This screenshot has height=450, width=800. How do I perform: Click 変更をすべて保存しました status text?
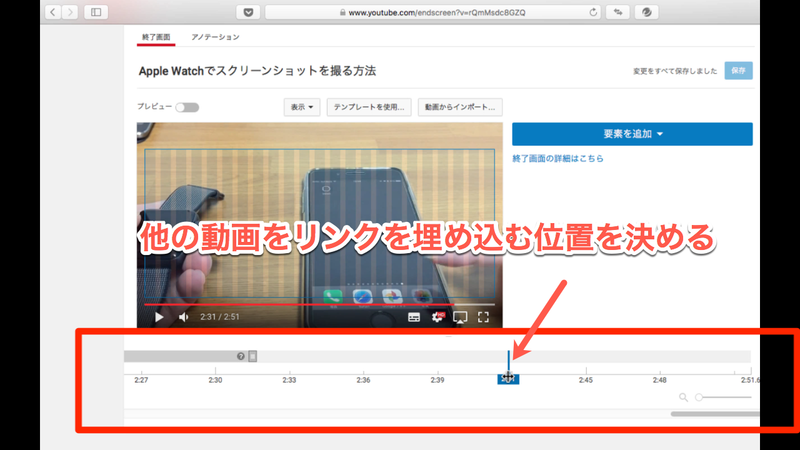(x=675, y=71)
